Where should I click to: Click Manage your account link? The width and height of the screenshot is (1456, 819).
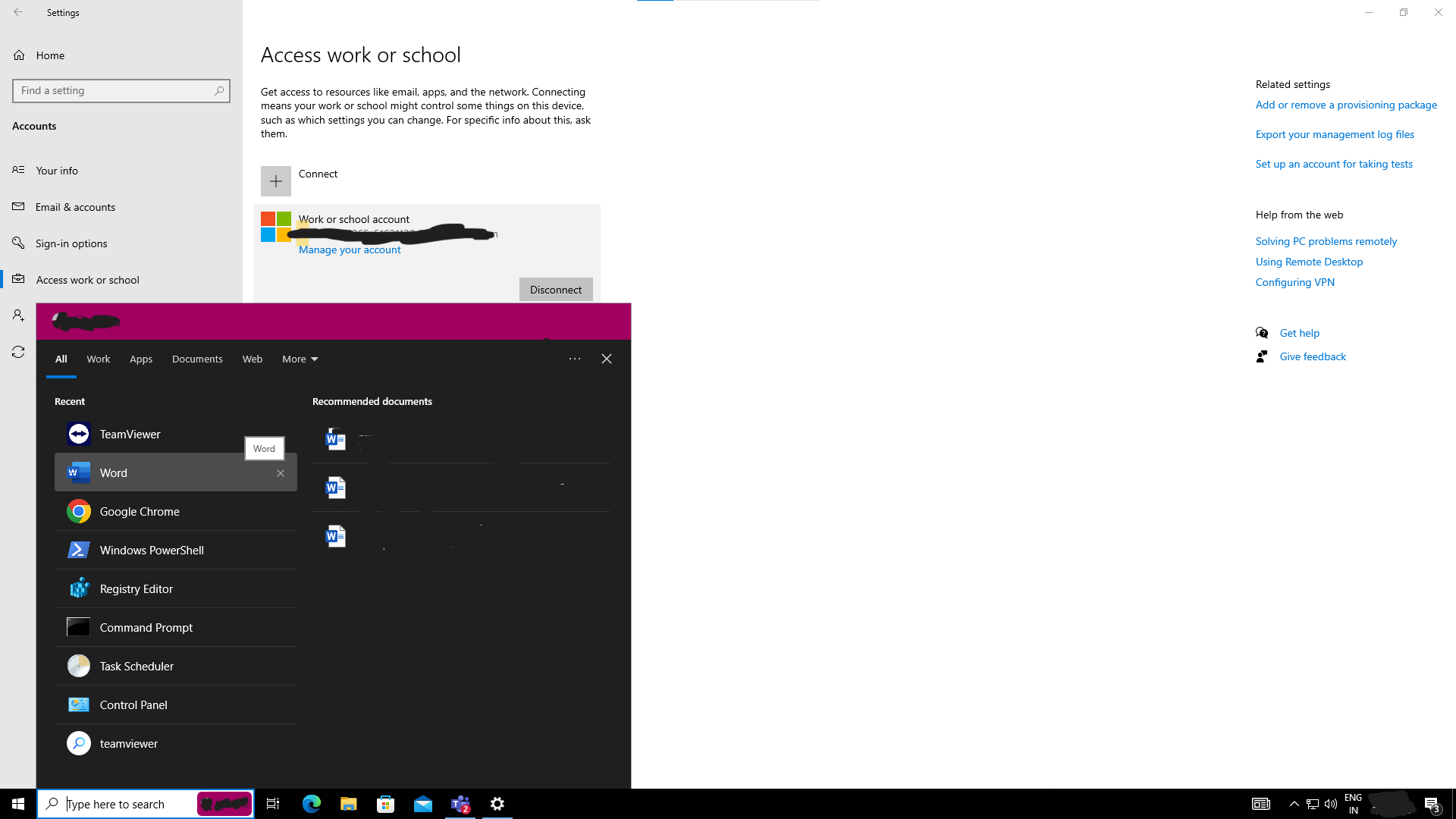pyautogui.click(x=350, y=249)
